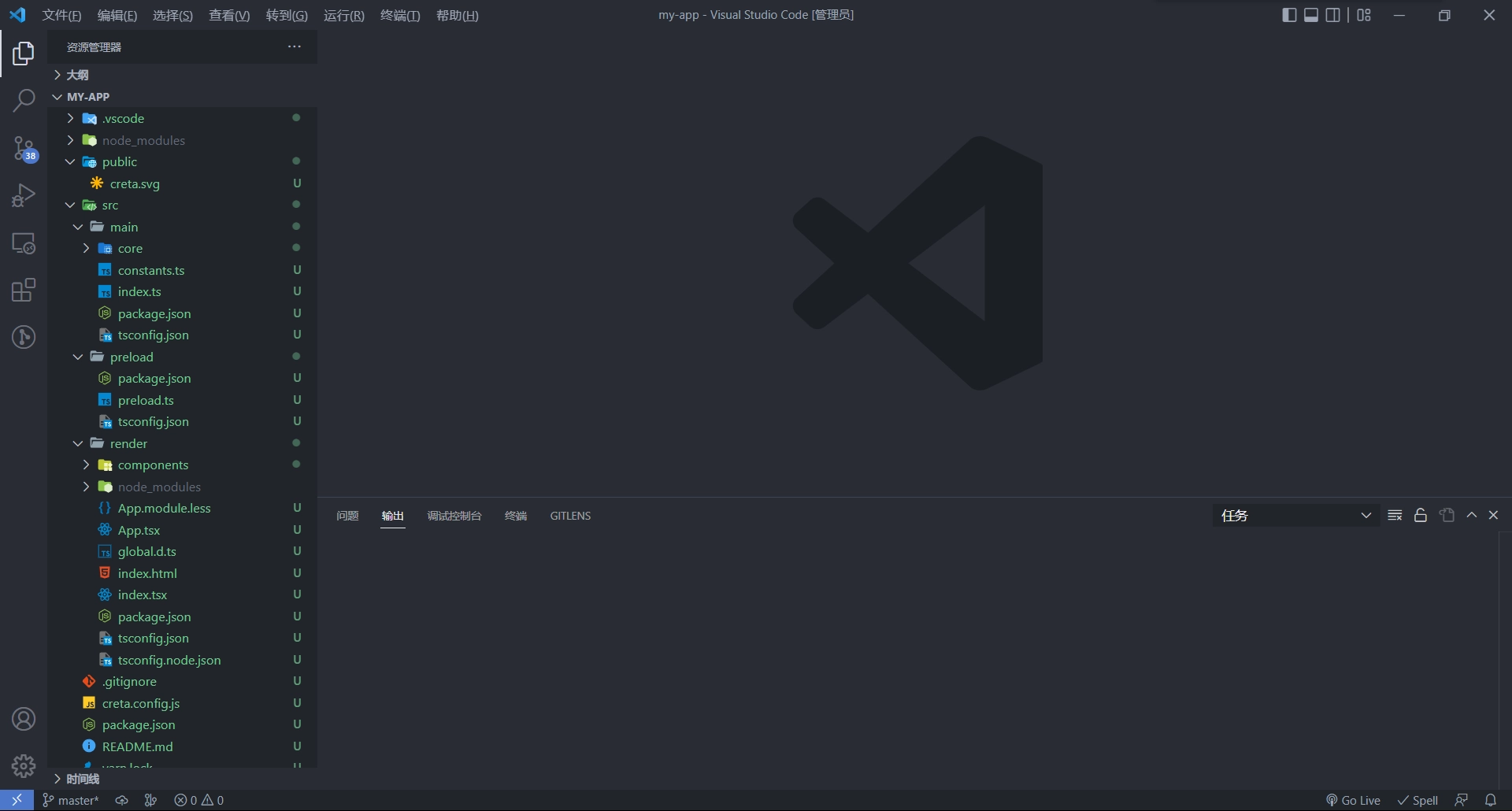Expand the .vscode folder
1512x811 pixels.
(x=183, y=118)
